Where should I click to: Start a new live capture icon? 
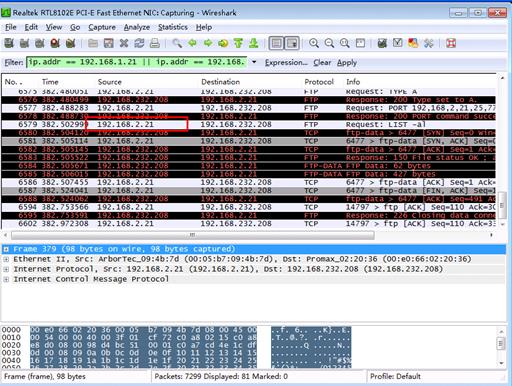tap(40, 43)
